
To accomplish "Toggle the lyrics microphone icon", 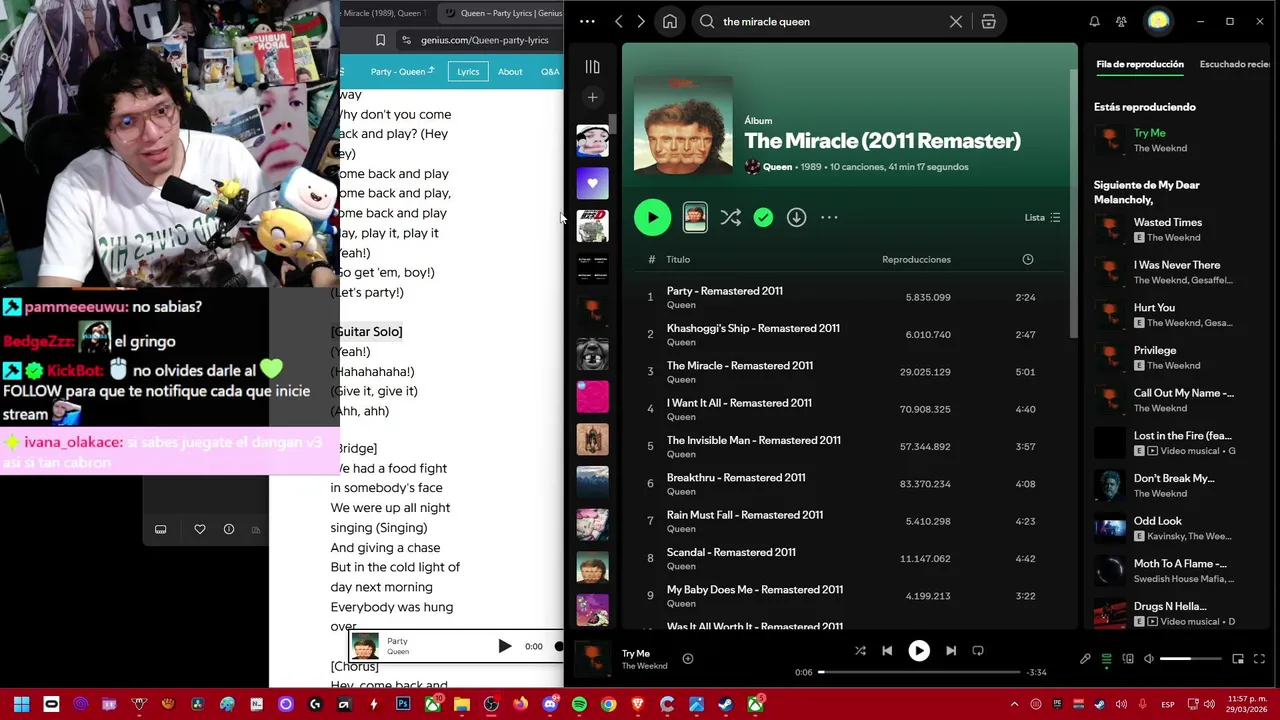I will point(1085,659).
